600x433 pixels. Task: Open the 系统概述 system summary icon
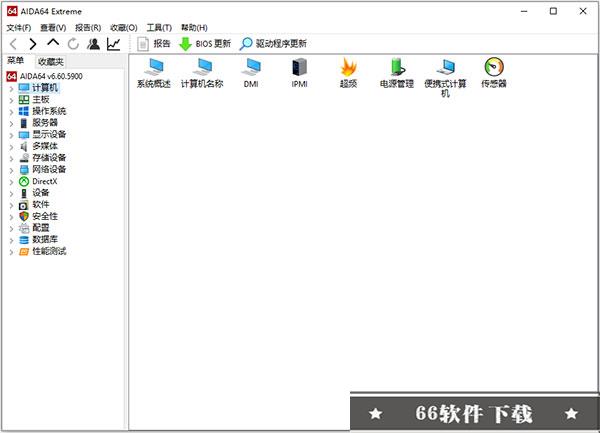click(x=153, y=73)
